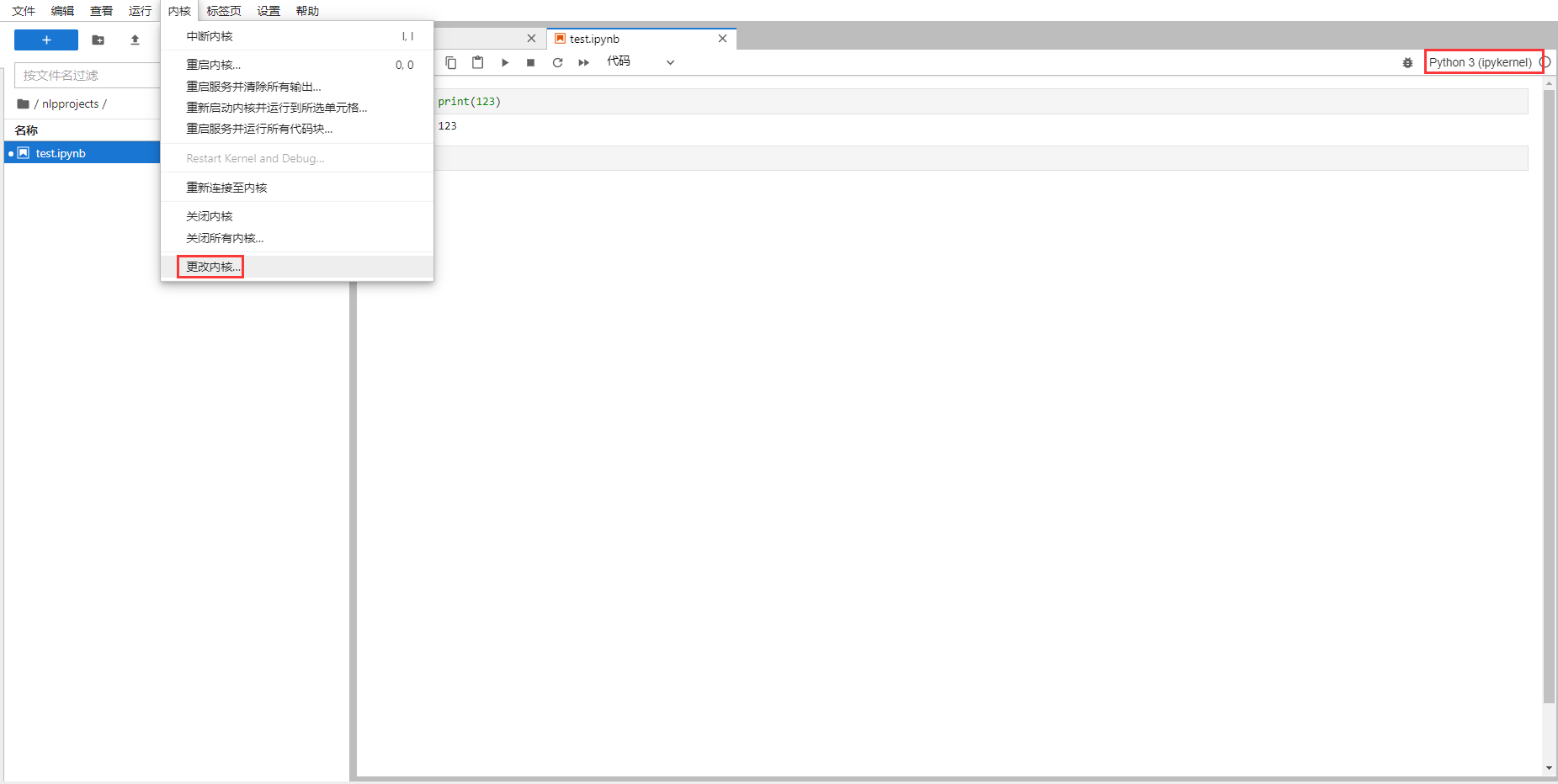
Task: Click the empty second code cell
Action: (980, 158)
